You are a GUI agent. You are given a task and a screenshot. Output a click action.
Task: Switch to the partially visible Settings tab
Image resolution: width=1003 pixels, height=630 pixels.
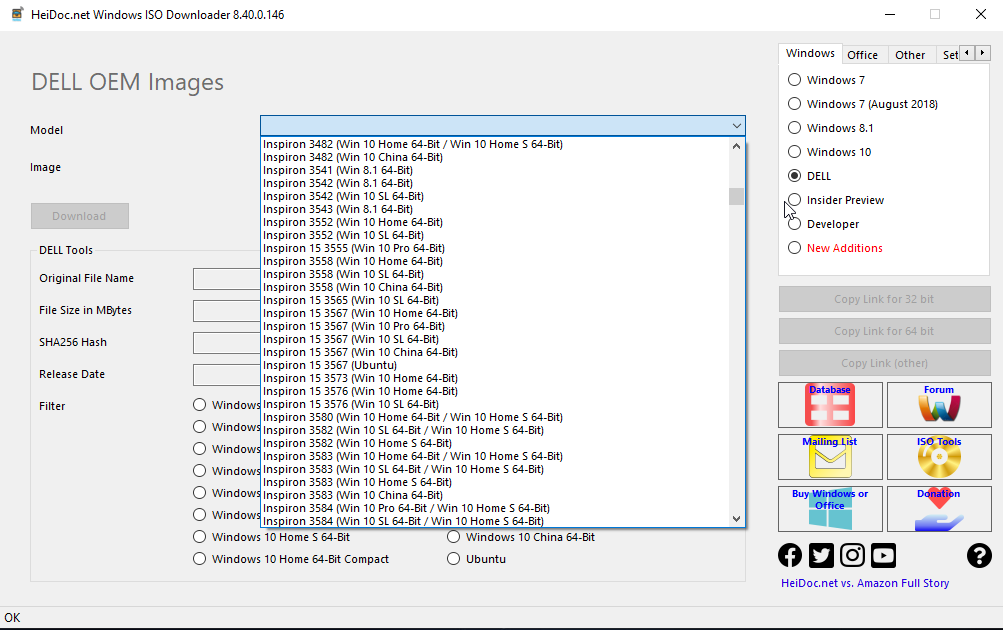(x=950, y=55)
